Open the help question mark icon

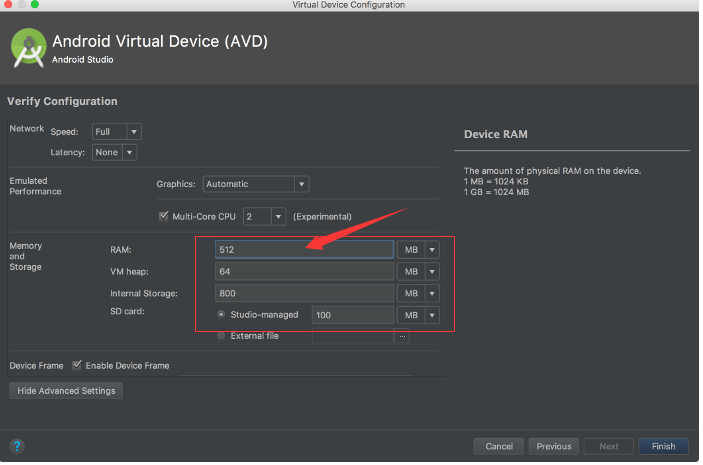pos(17,446)
